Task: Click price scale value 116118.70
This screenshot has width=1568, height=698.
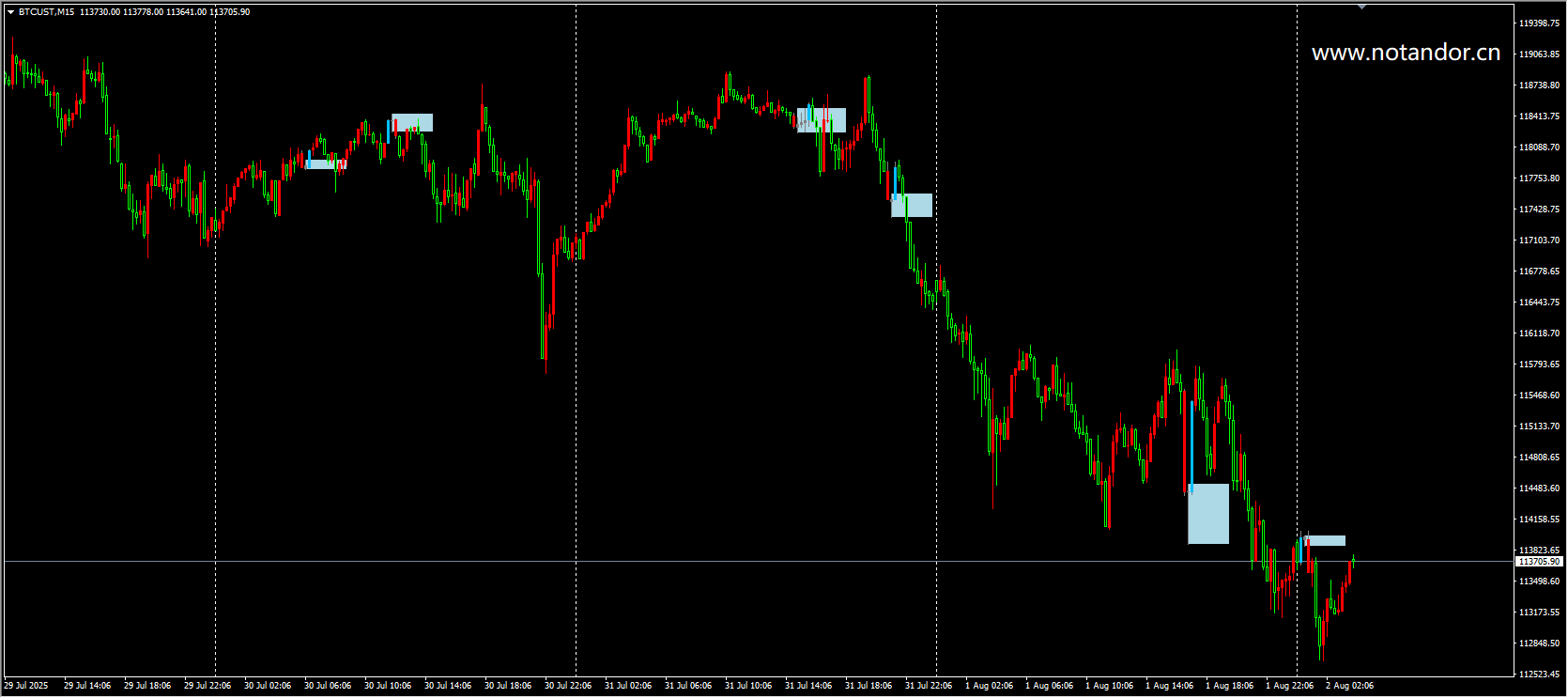Action: pyautogui.click(x=1539, y=333)
